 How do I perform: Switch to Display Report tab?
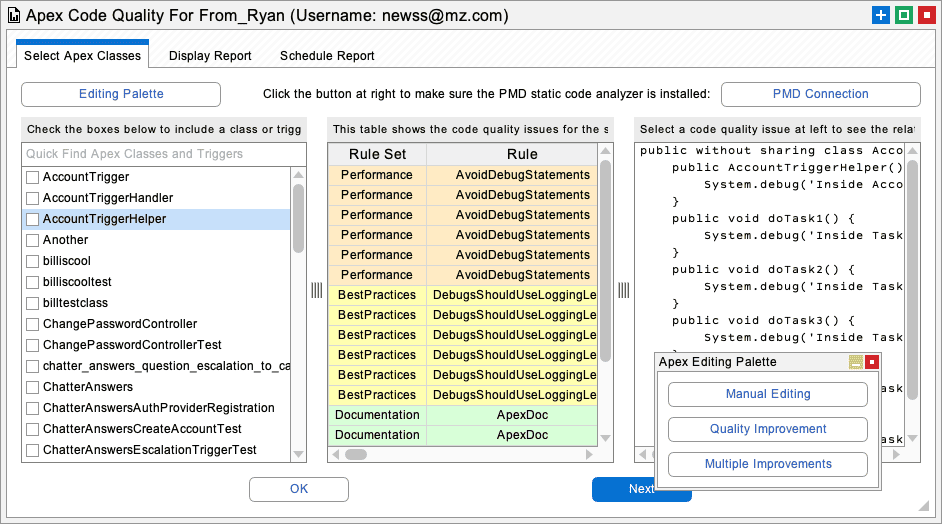coord(210,56)
